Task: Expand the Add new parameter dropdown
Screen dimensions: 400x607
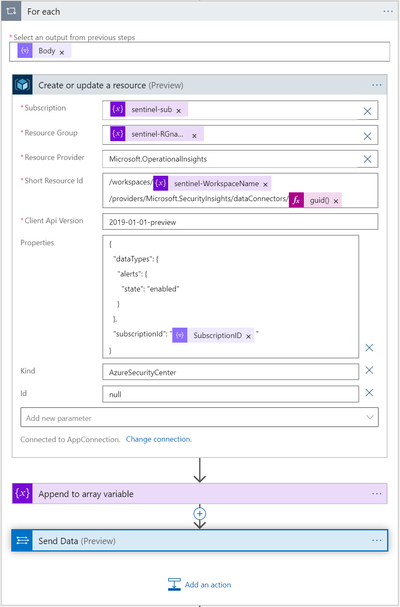Action: coord(199,417)
